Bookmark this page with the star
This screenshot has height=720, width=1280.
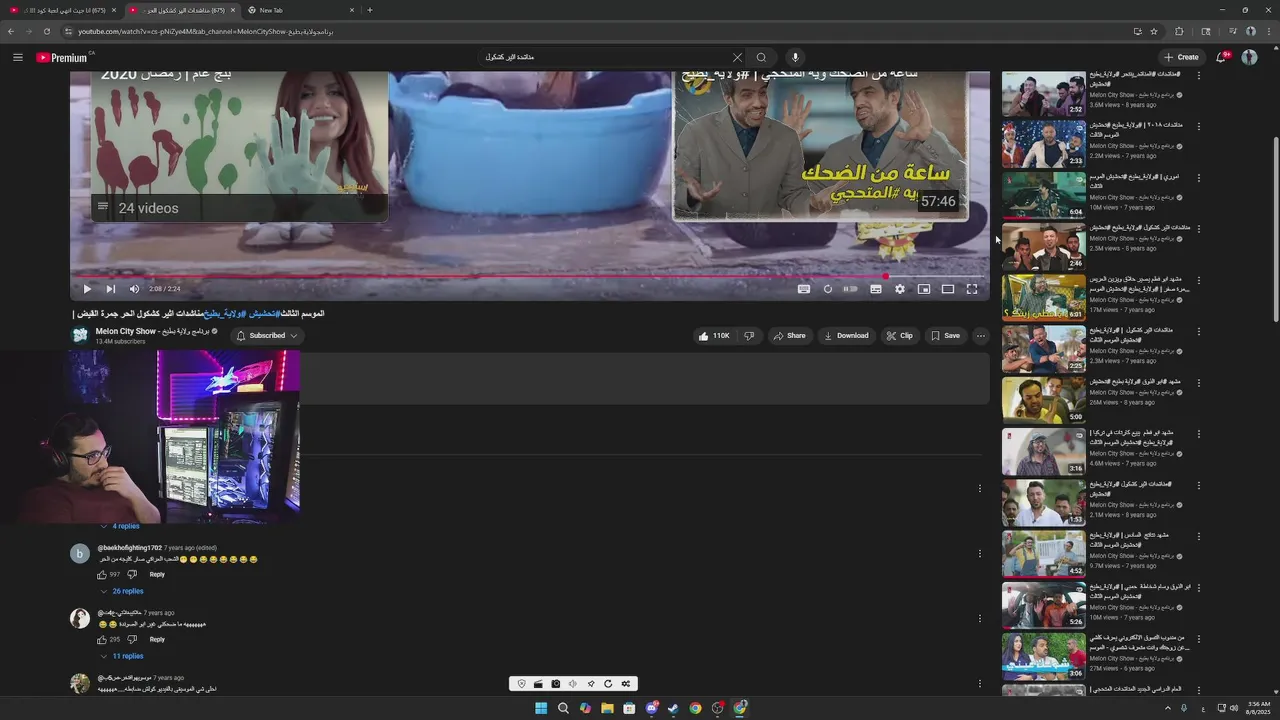(x=1154, y=31)
